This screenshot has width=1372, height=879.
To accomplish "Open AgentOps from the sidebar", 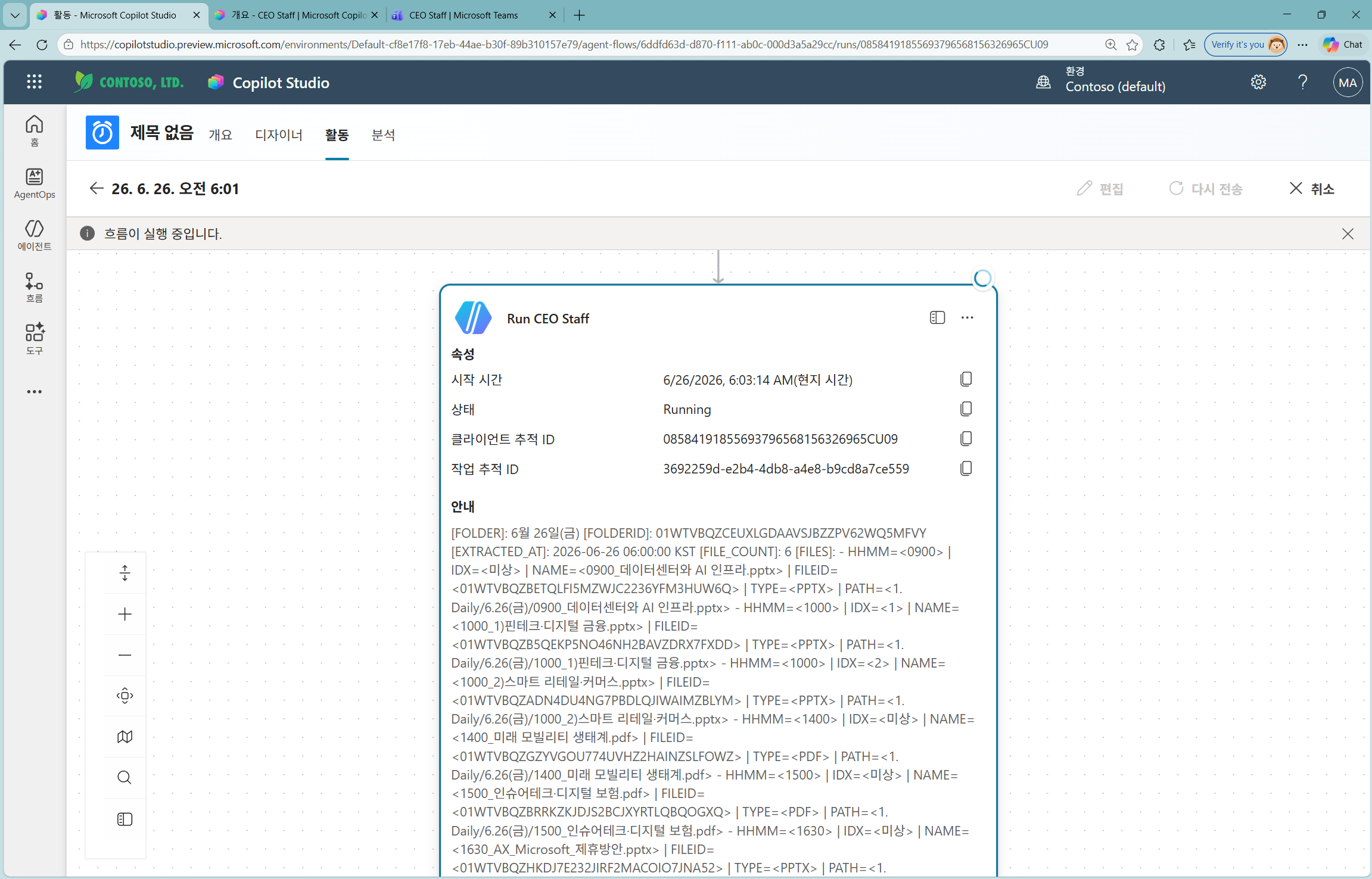I will point(35,183).
